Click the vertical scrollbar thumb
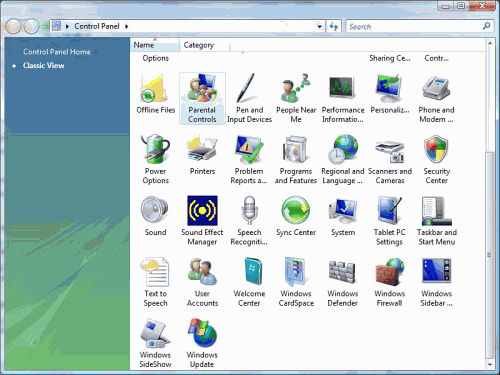The width and height of the screenshot is (500, 375). [x=490, y=255]
